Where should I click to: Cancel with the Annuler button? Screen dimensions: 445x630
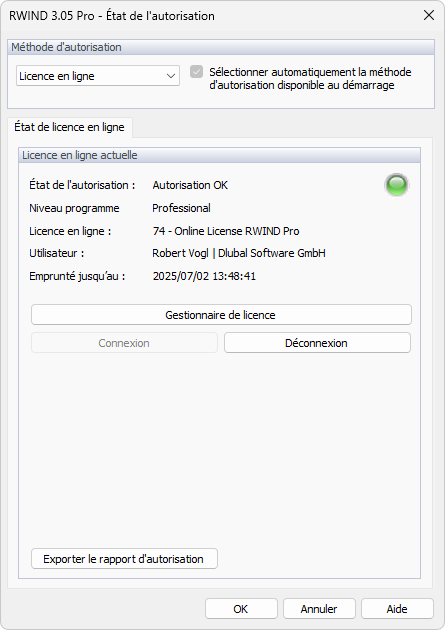[x=319, y=609]
